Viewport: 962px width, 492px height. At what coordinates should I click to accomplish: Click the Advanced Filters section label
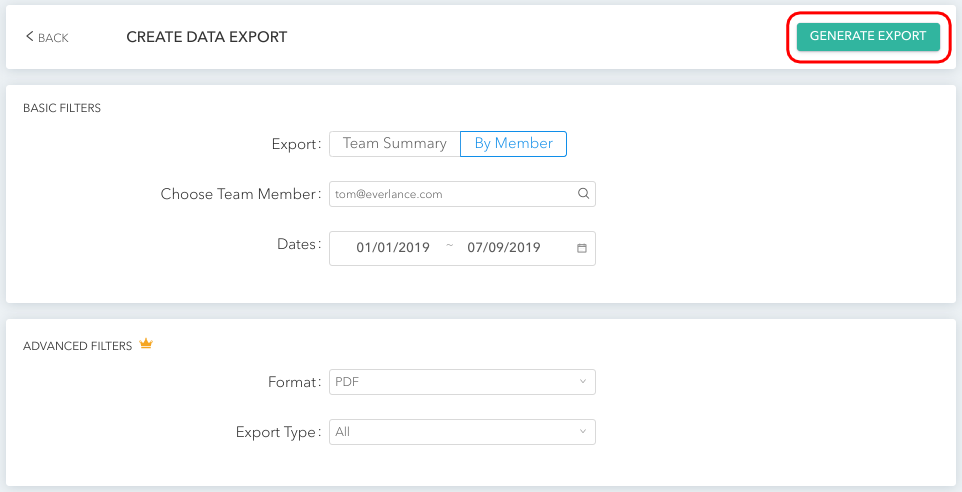coord(77,346)
